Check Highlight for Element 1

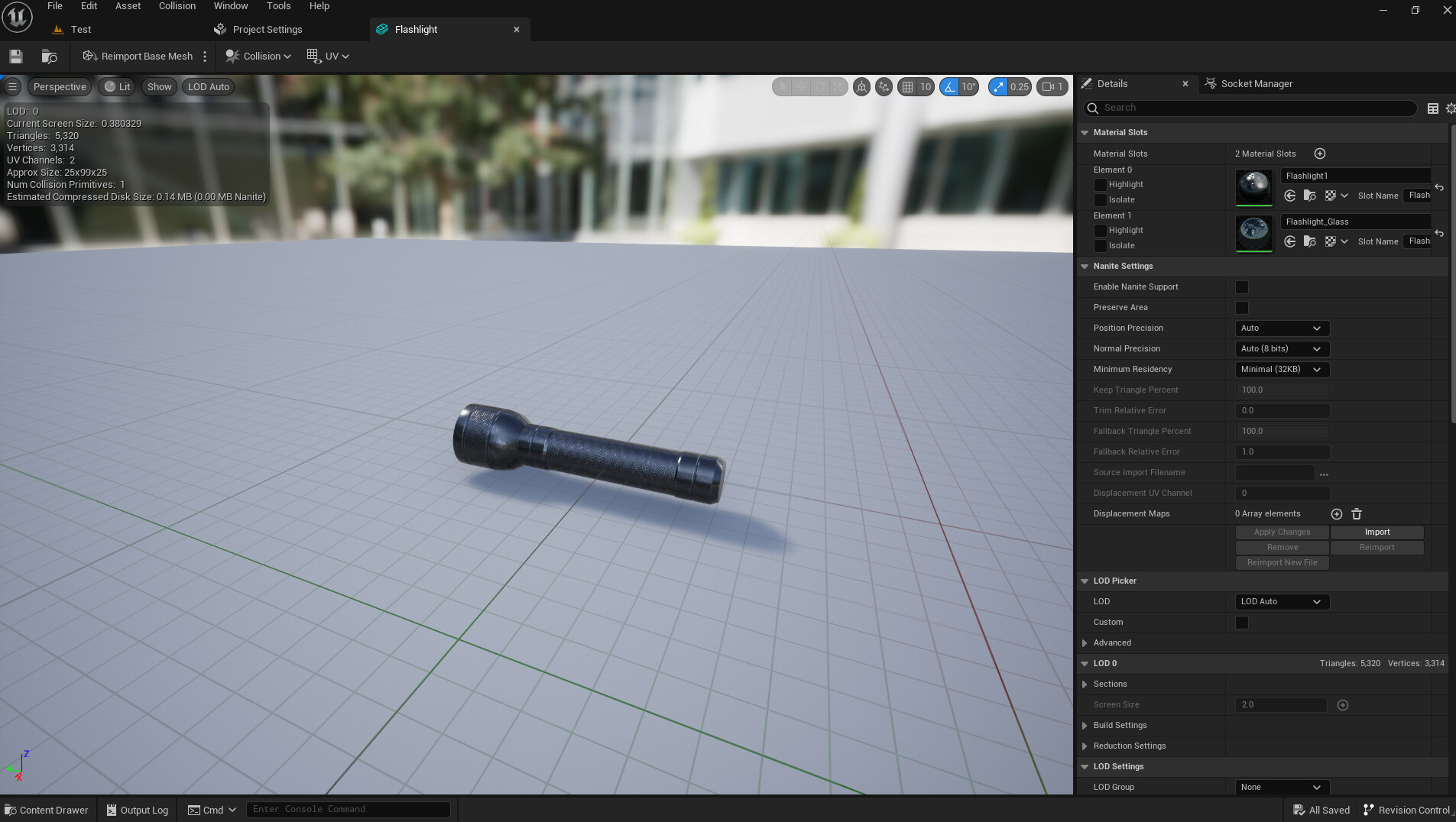tap(1101, 231)
